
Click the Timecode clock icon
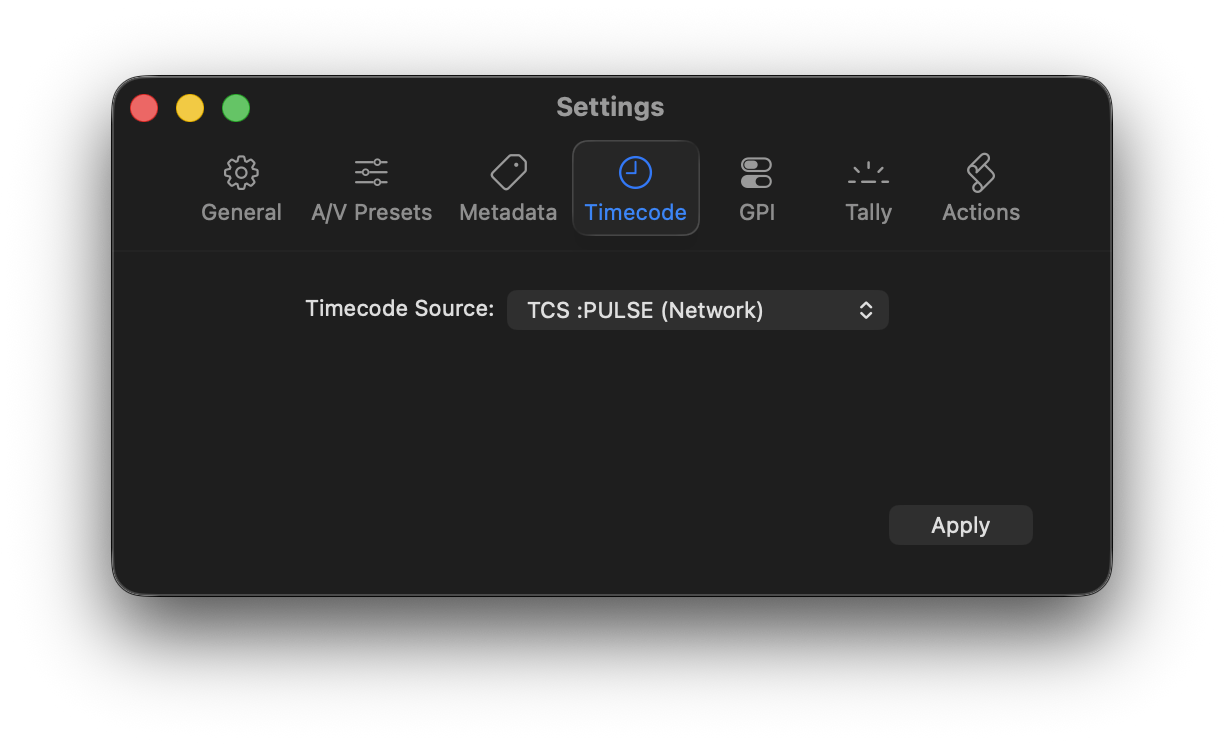pos(635,173)
